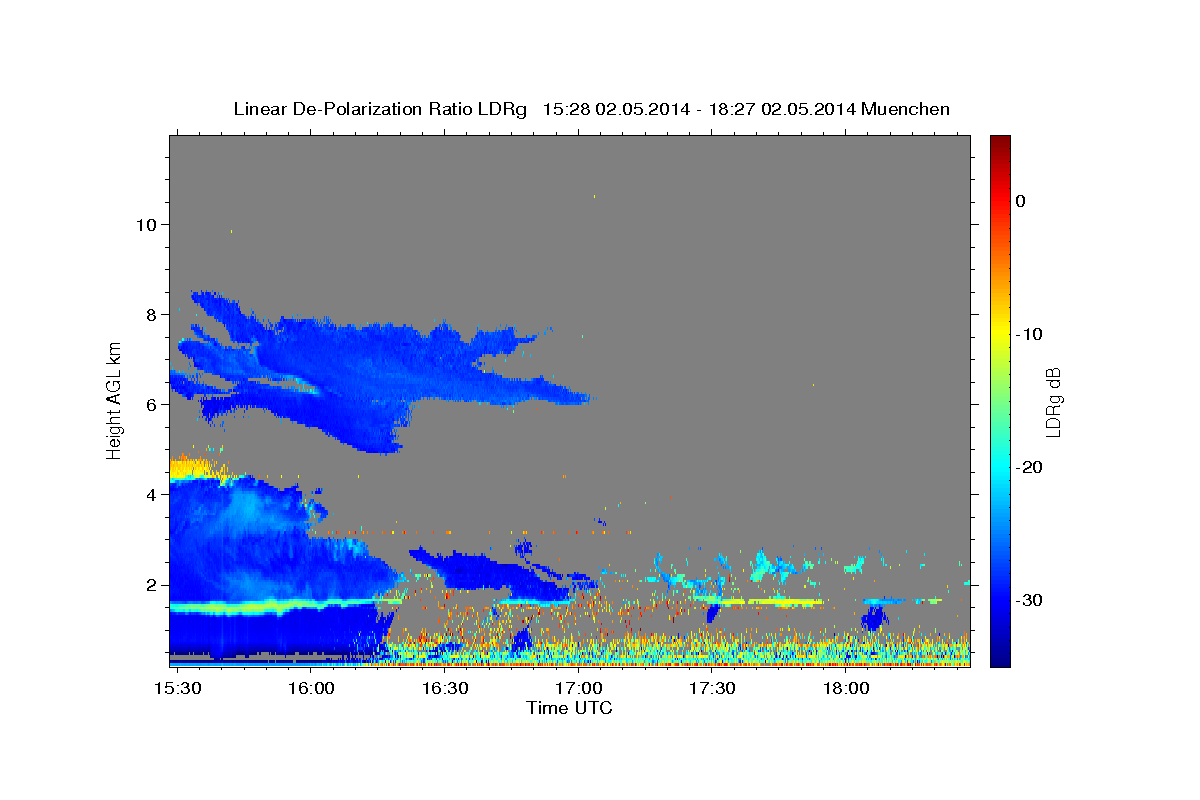Click the 17:30 time tick label

[712, 689]
